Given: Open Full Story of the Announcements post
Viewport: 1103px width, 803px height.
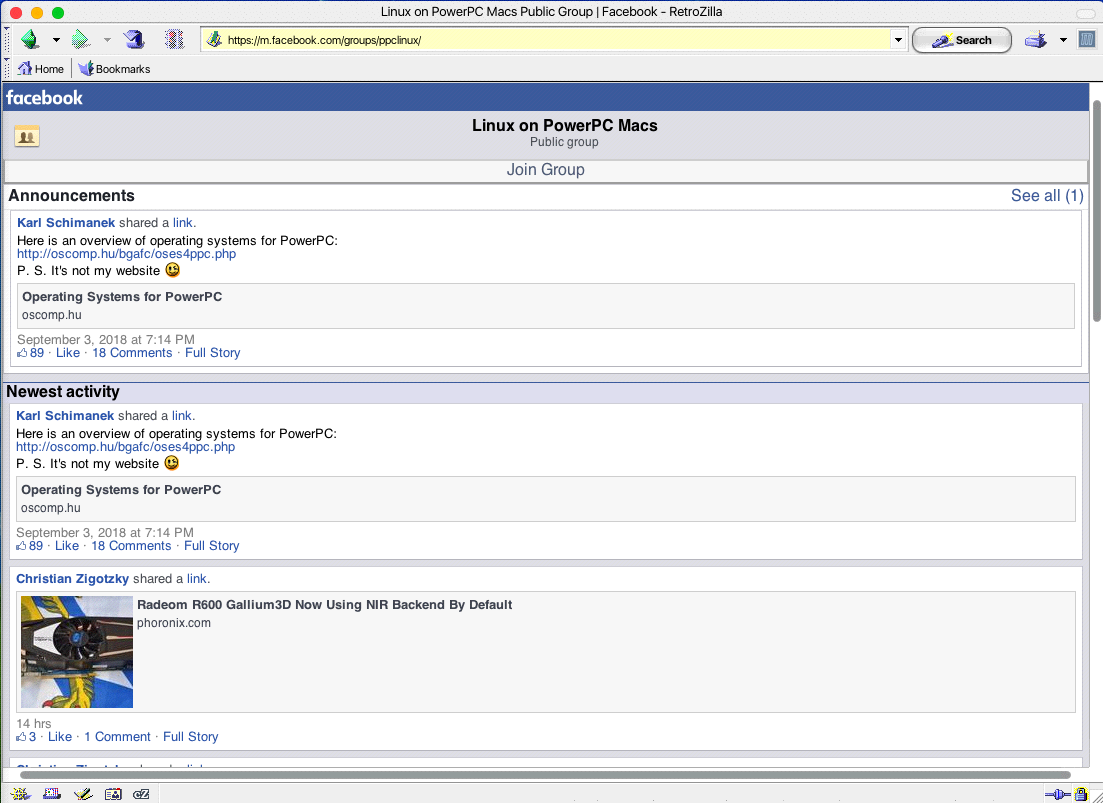Looking at the screenshot, I should point(212,353).
